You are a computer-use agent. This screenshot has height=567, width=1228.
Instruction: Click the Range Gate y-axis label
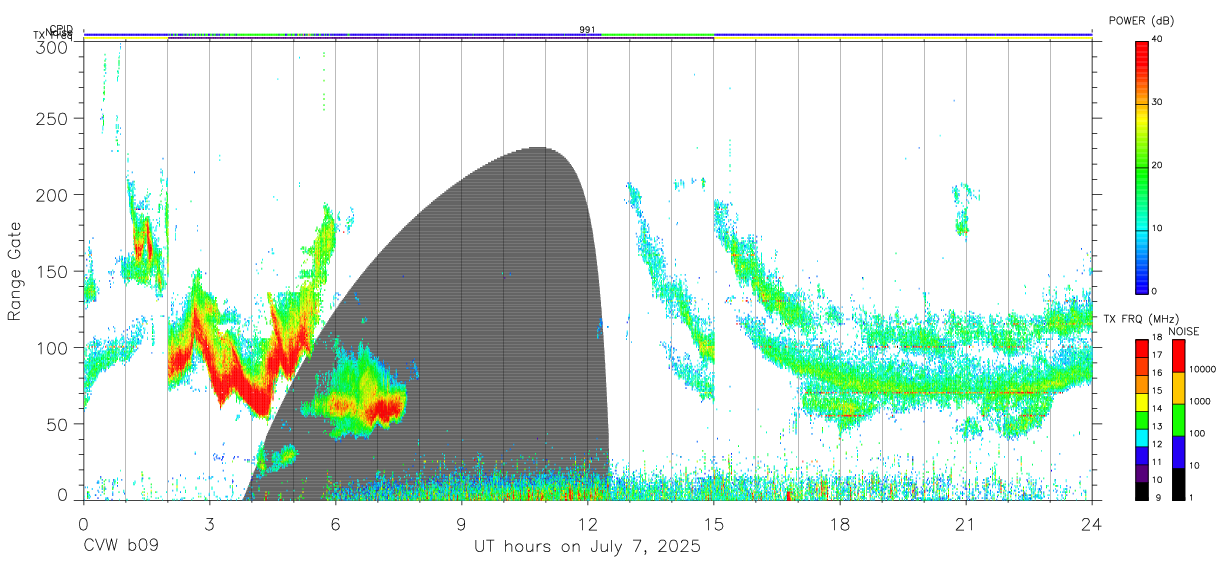(x=15, y=272)
